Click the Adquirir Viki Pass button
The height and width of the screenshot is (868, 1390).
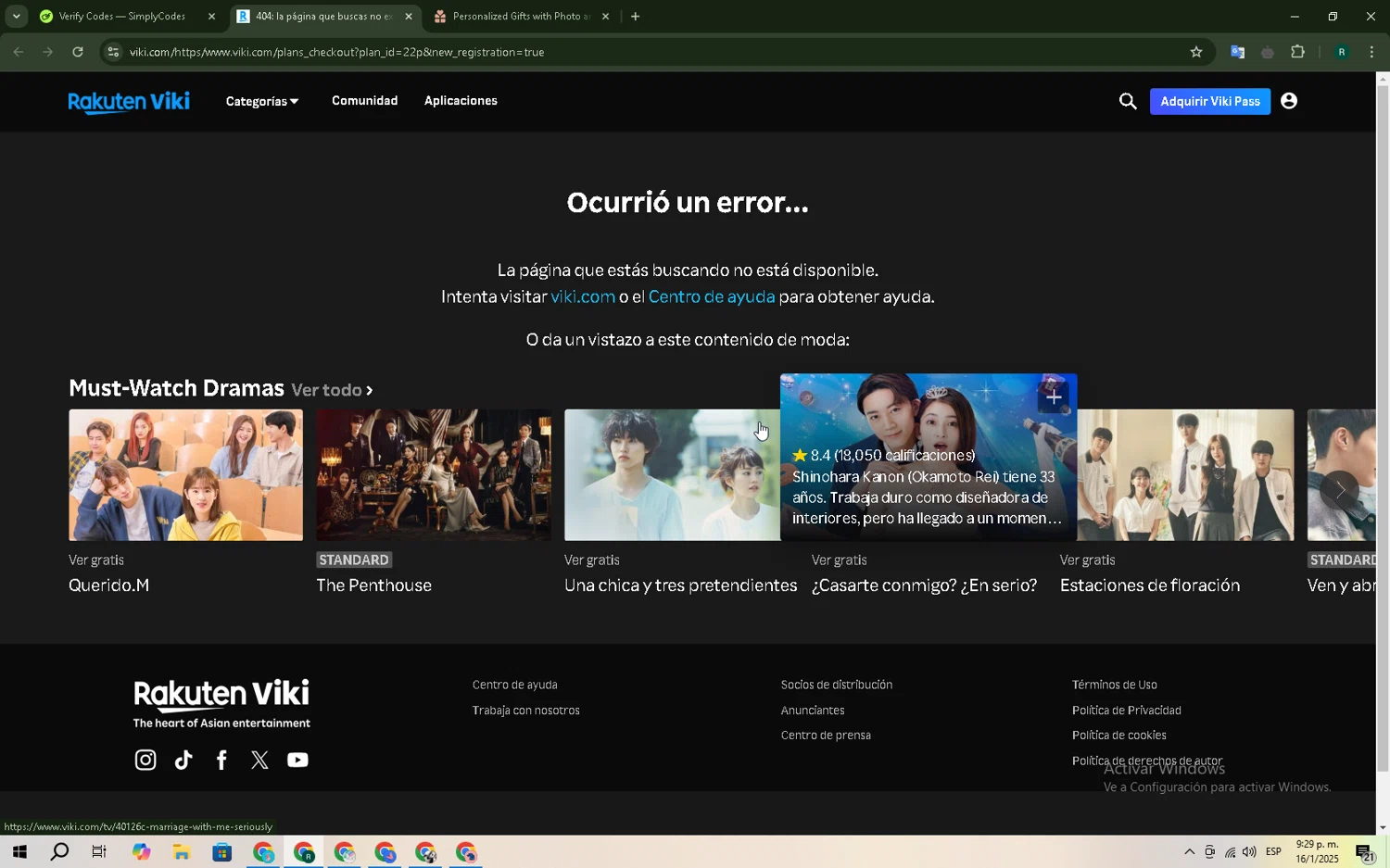coord(1209,101)
